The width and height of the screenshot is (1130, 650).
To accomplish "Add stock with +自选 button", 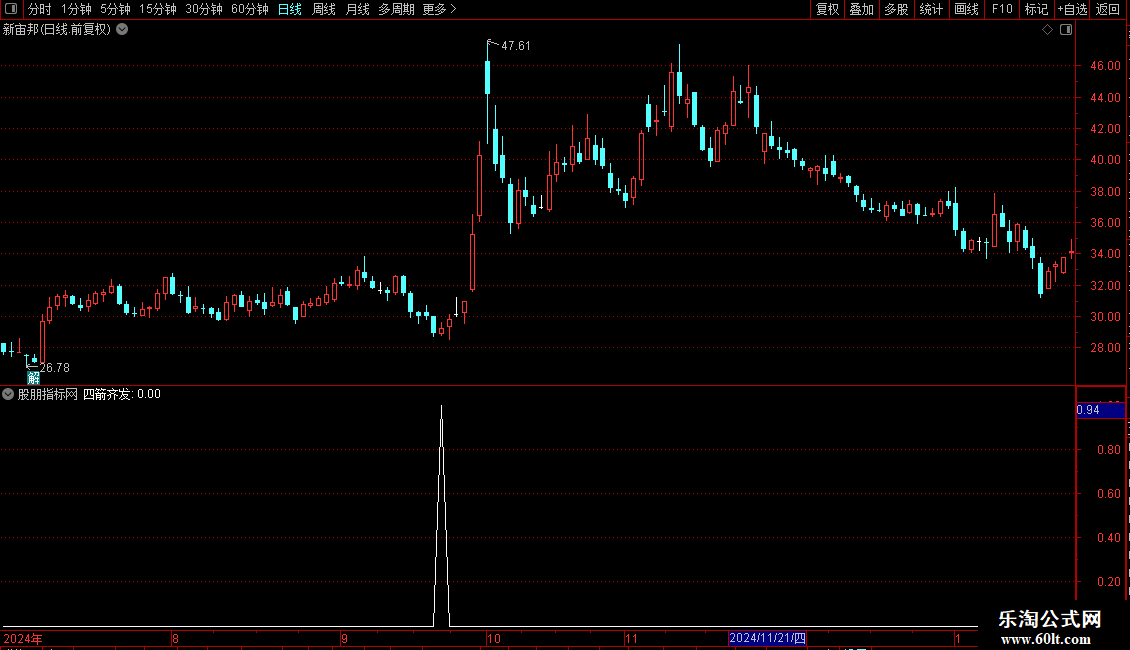I will click(x=1072, y=9).
